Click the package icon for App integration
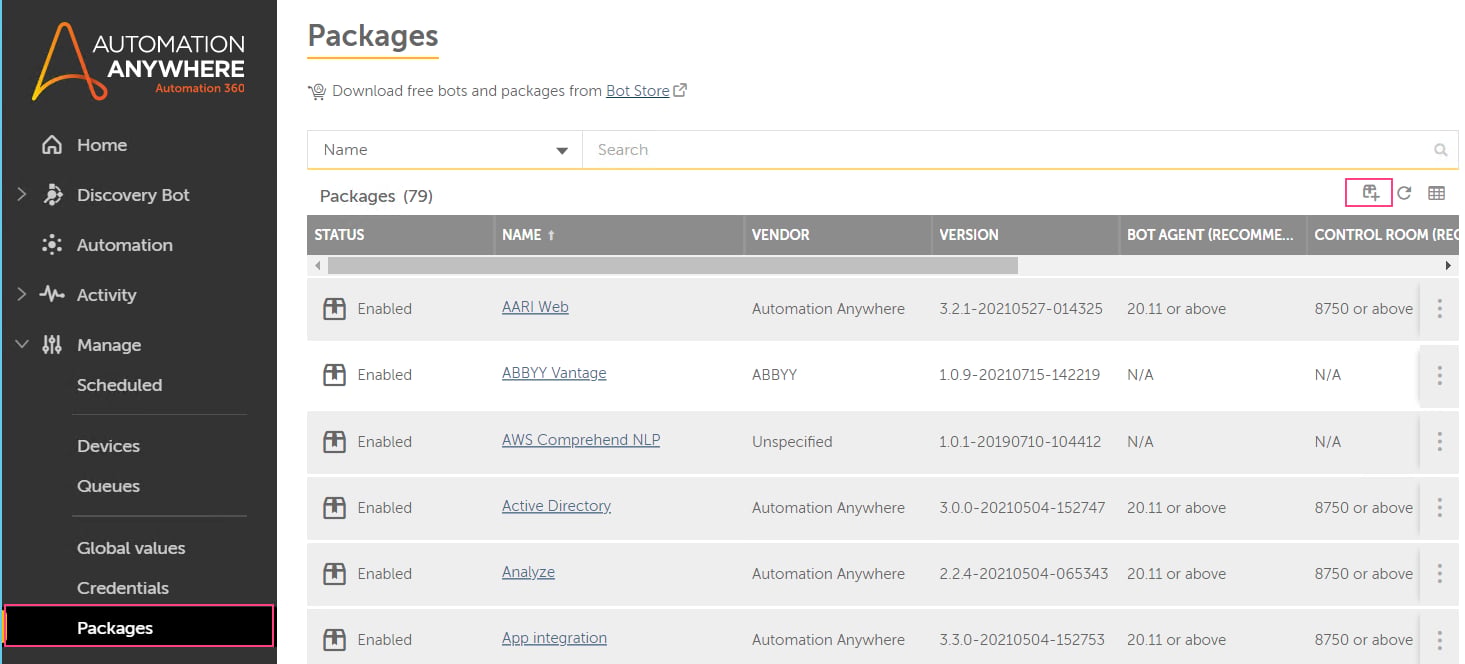Viewport: 1465px width, 664px height. (334, 640)
